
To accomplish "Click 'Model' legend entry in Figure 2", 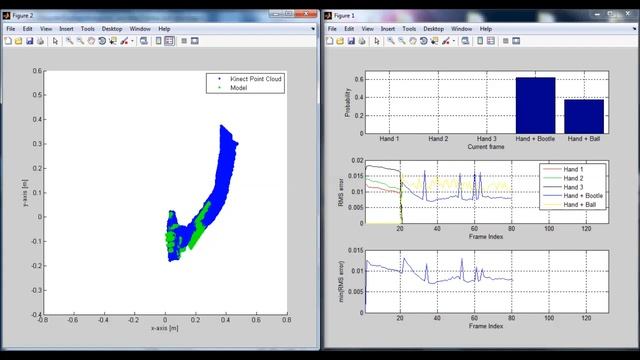I will pos(238,88).
